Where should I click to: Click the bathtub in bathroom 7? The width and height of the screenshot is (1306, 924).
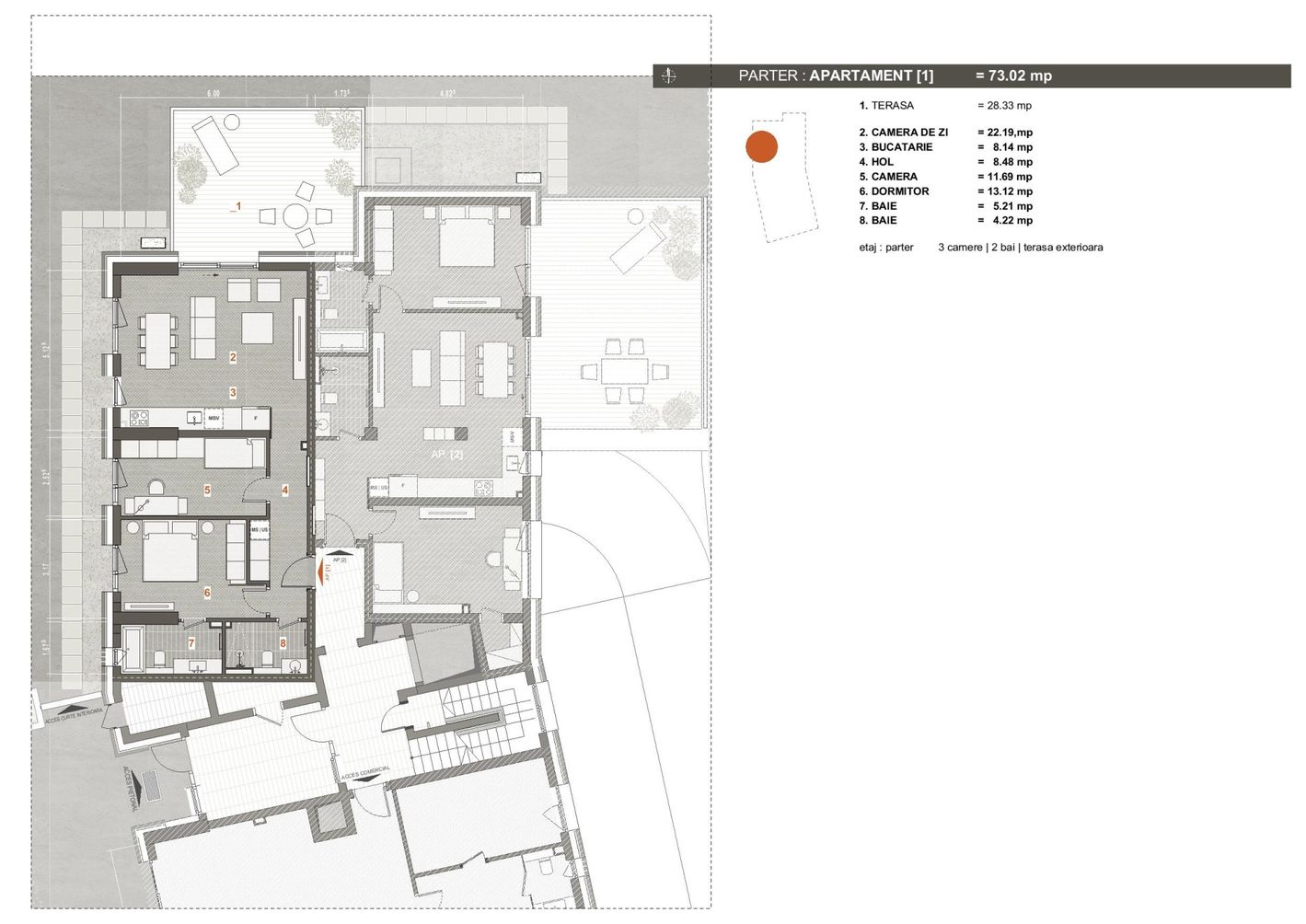[x=132, y=648]
